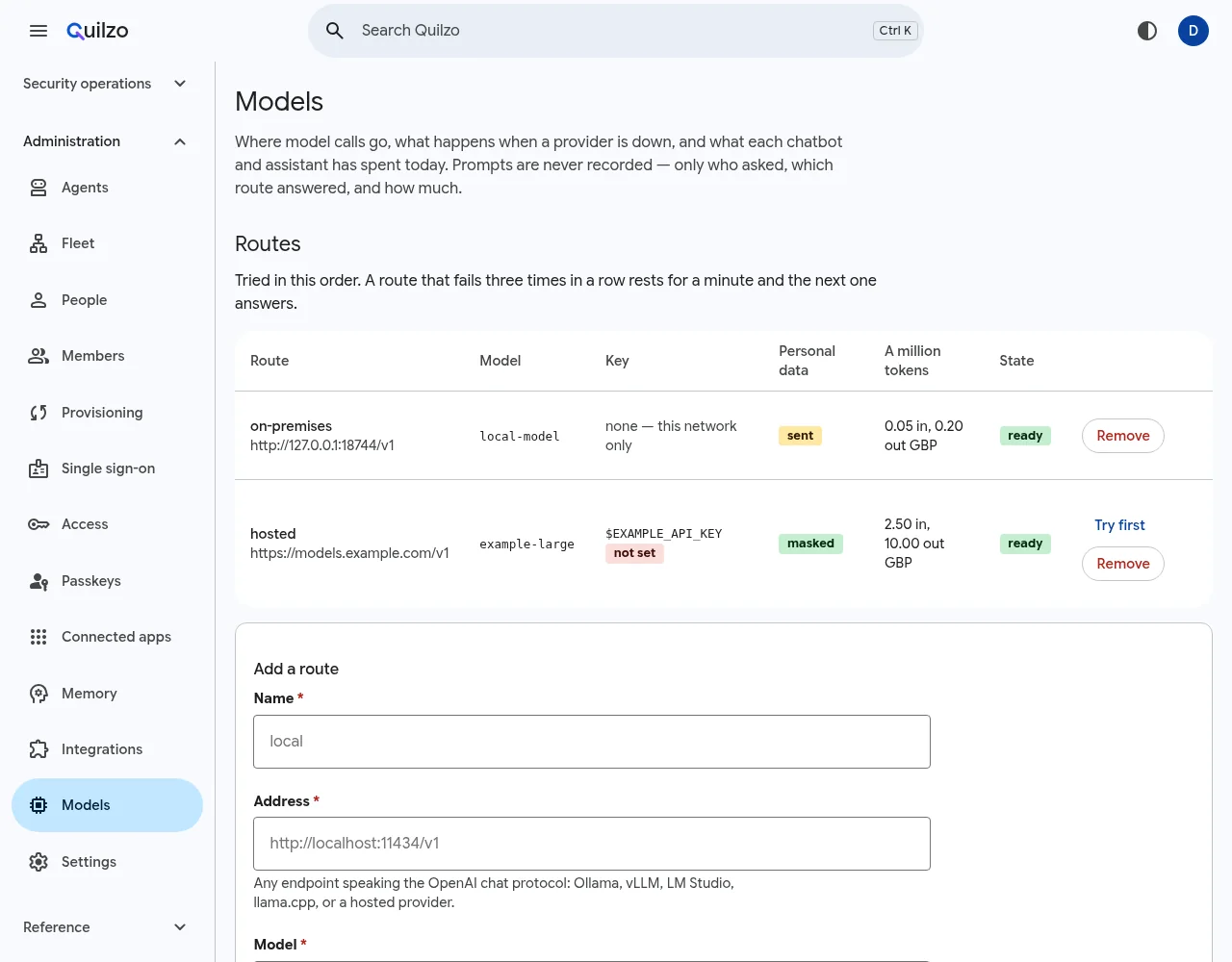The image size is (1232, 962).
Task: Click the Access key icon
Action: coord(38,524)
